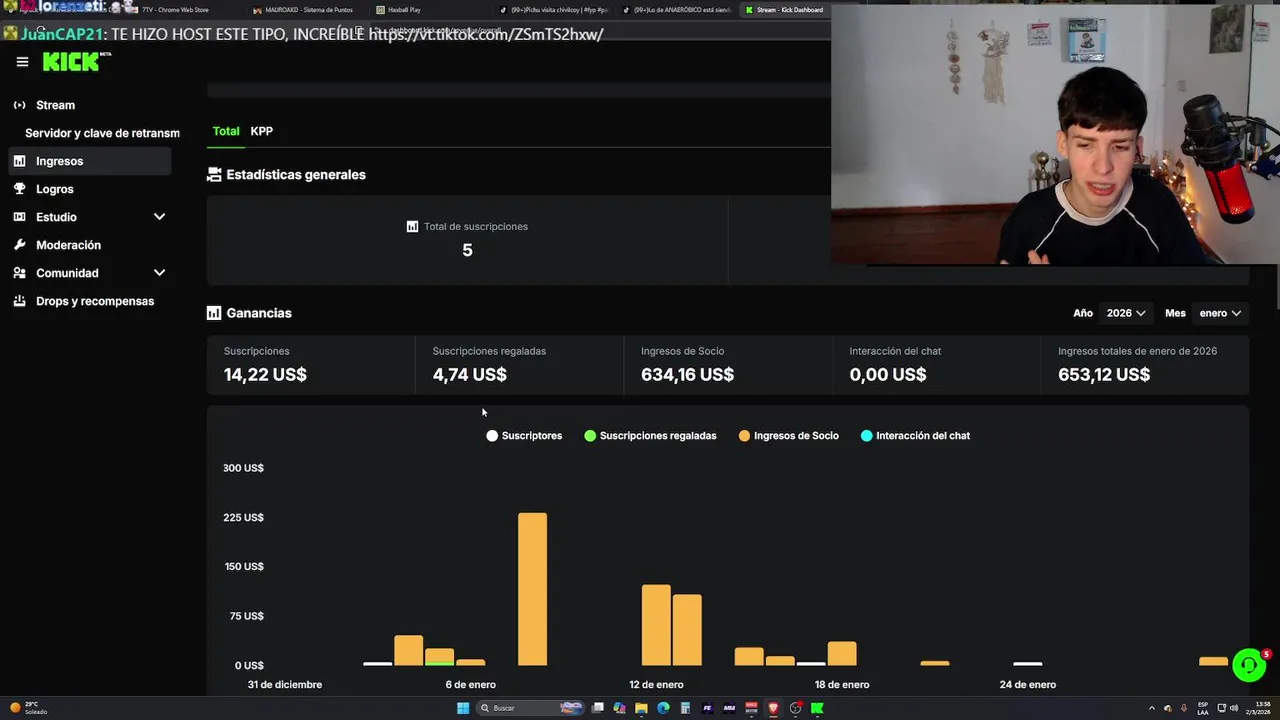Open the Año 2026 dropdown
Screen dimensions: 1280x720
click(1125, 313)
